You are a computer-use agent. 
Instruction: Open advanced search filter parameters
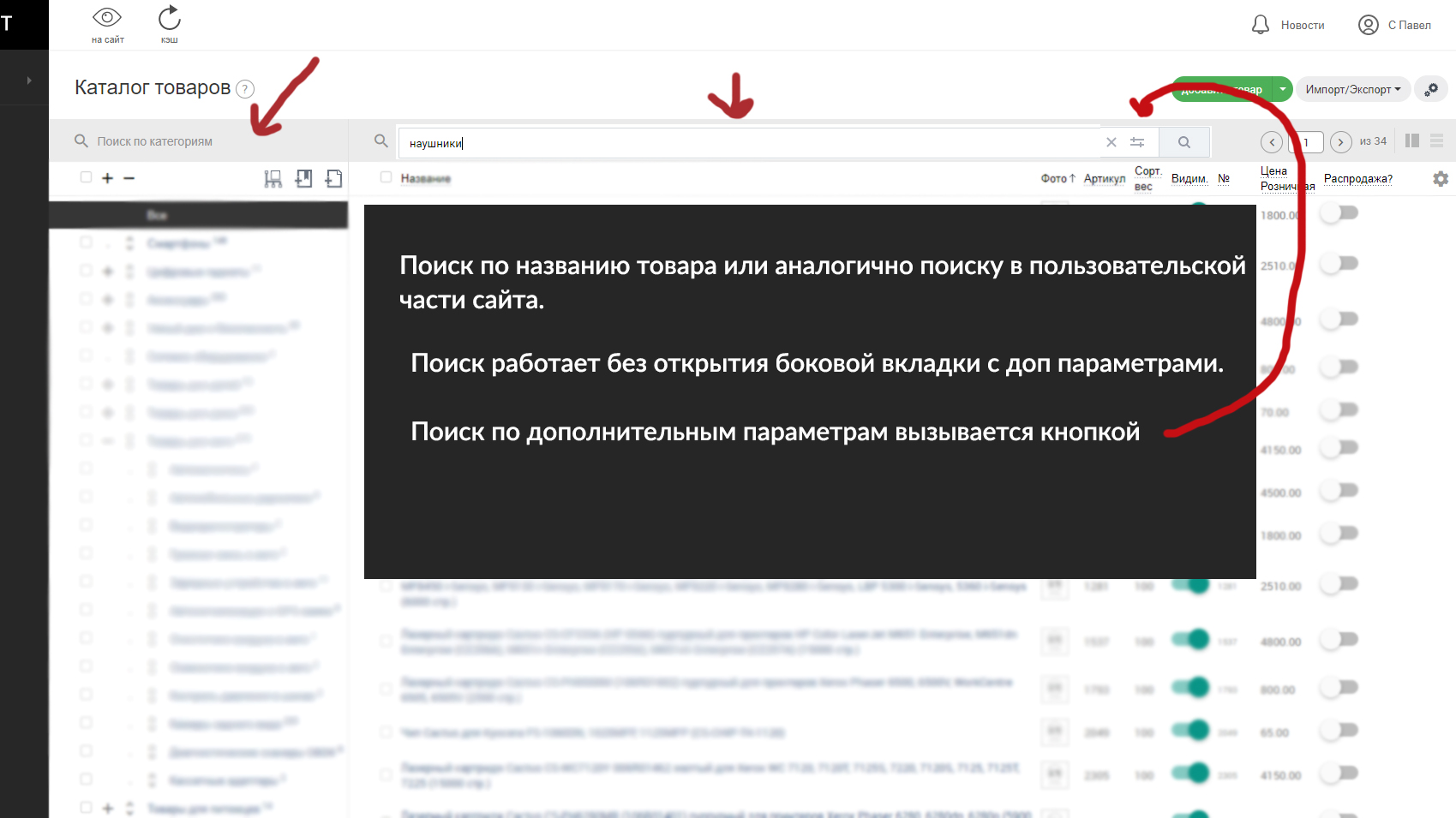tap(1137, 142)
